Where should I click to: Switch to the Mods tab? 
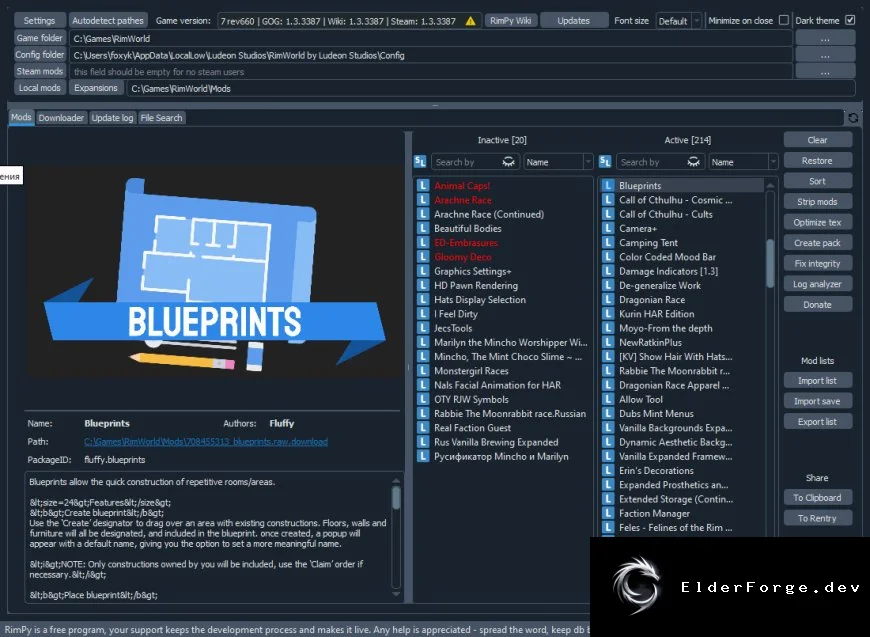click(21, 117)
